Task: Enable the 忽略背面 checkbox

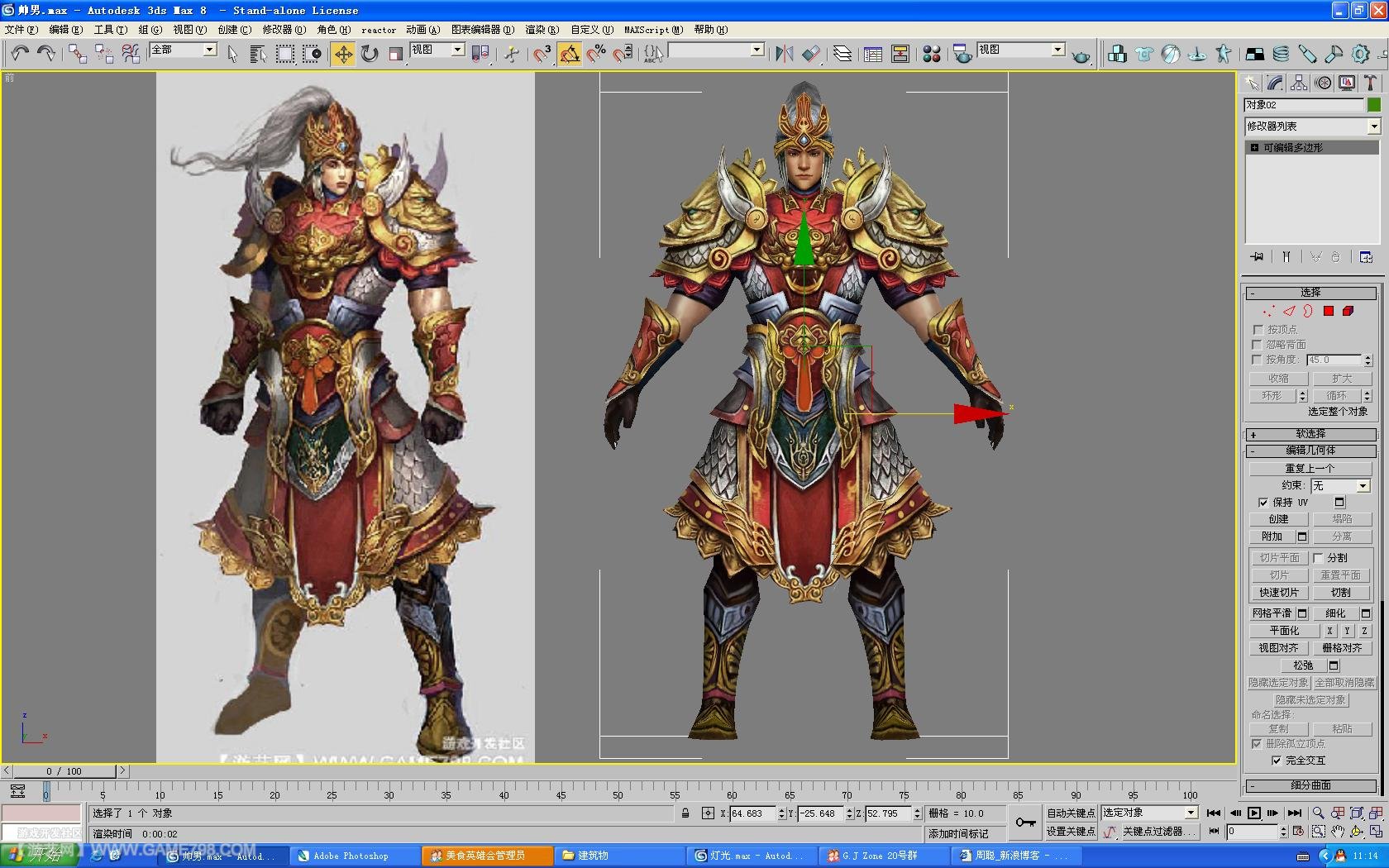Action: point(1258,344)
